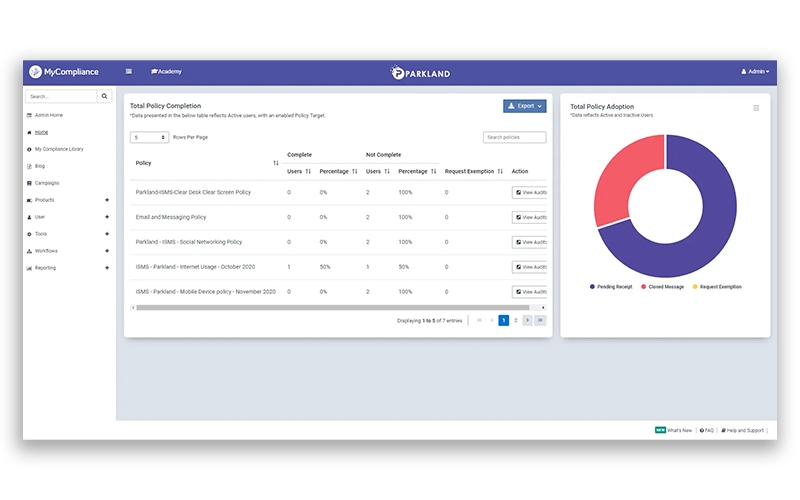Open Campaigns in the sidebar
800x500 pixels.
click(x=47, y=183)
